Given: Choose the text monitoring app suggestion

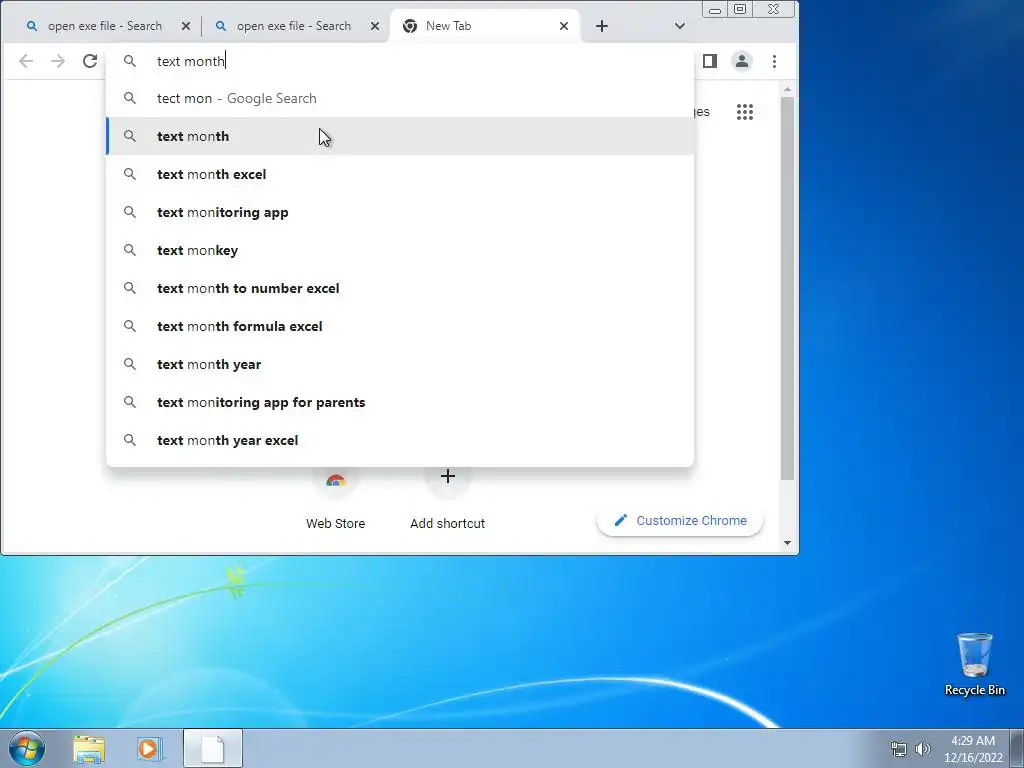Looking at the screenshot, I should (x=400, y=212).
